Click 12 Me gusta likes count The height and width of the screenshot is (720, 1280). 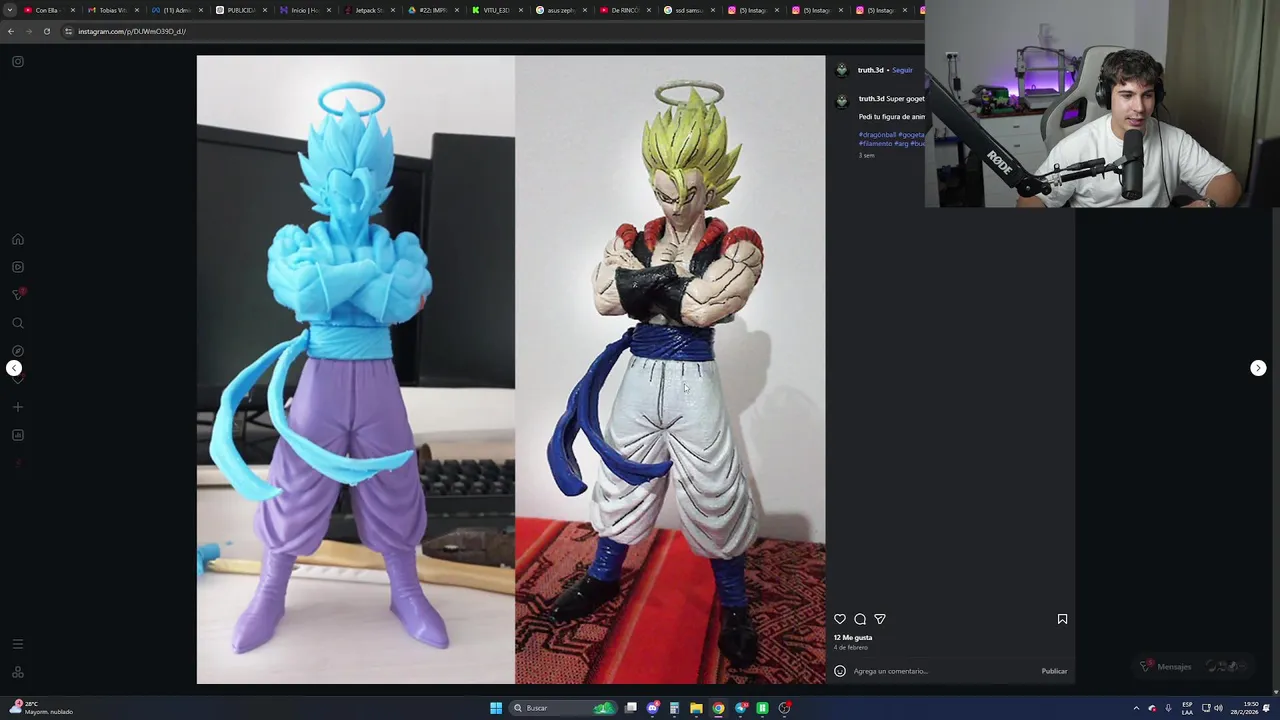click(853, 637)
